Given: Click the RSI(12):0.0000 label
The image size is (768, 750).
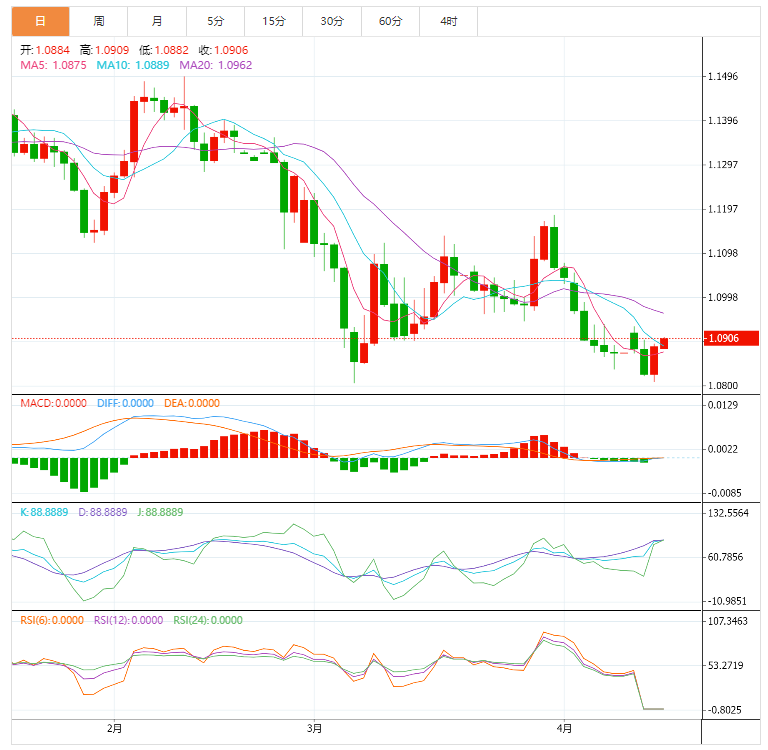Looking at the screenshot, I should tap(128, 620).
